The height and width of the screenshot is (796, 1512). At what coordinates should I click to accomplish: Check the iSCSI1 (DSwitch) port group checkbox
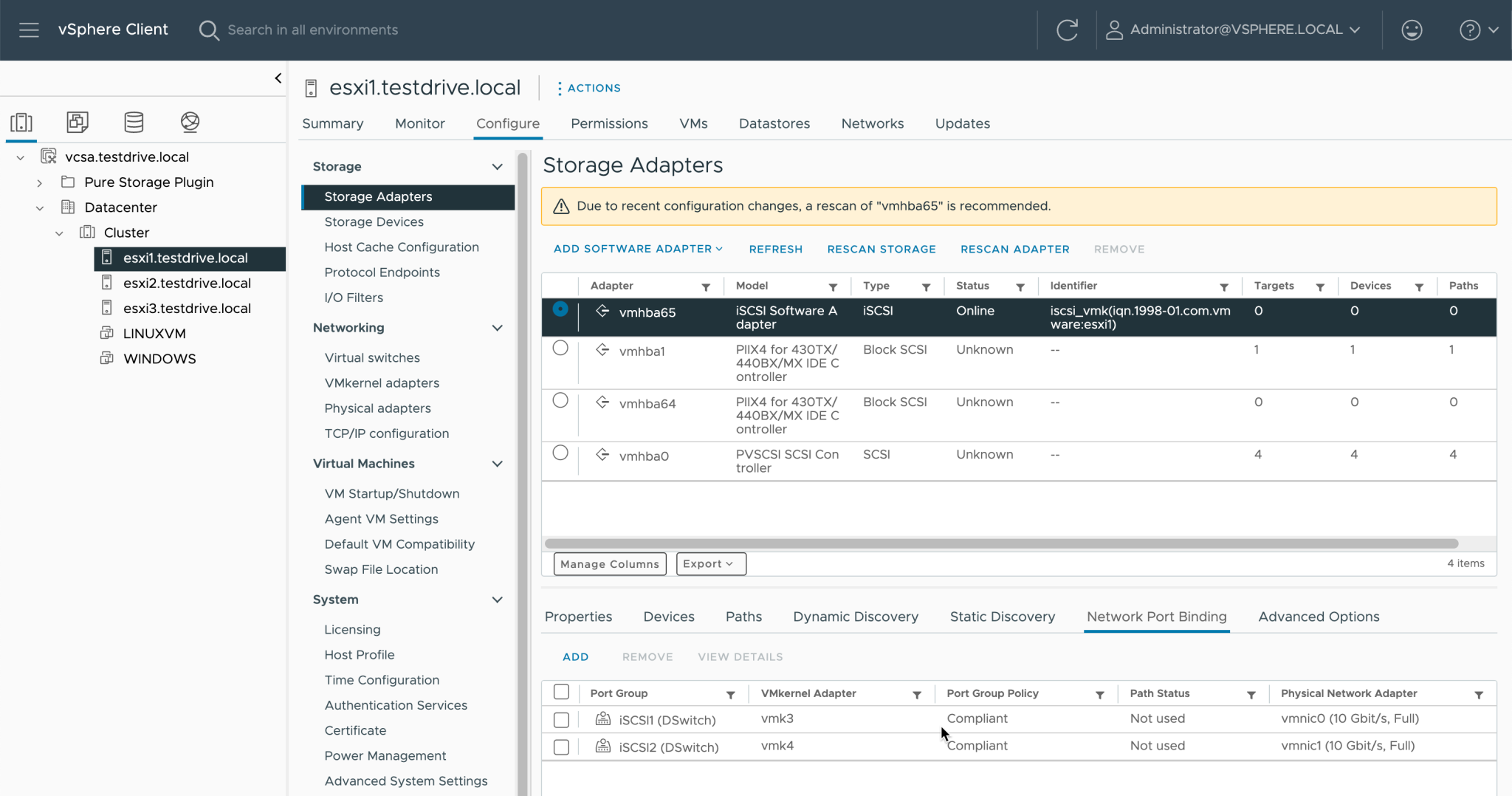point(561,719)
